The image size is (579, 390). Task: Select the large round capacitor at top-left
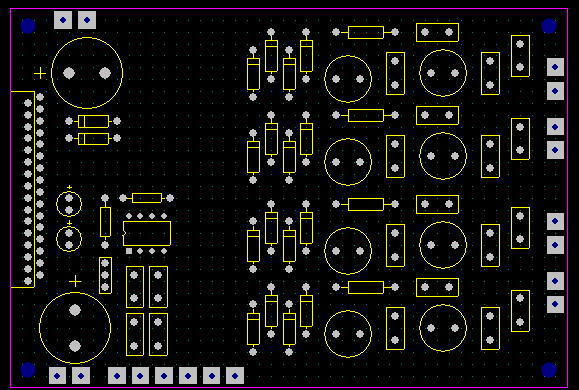point(87,73)
